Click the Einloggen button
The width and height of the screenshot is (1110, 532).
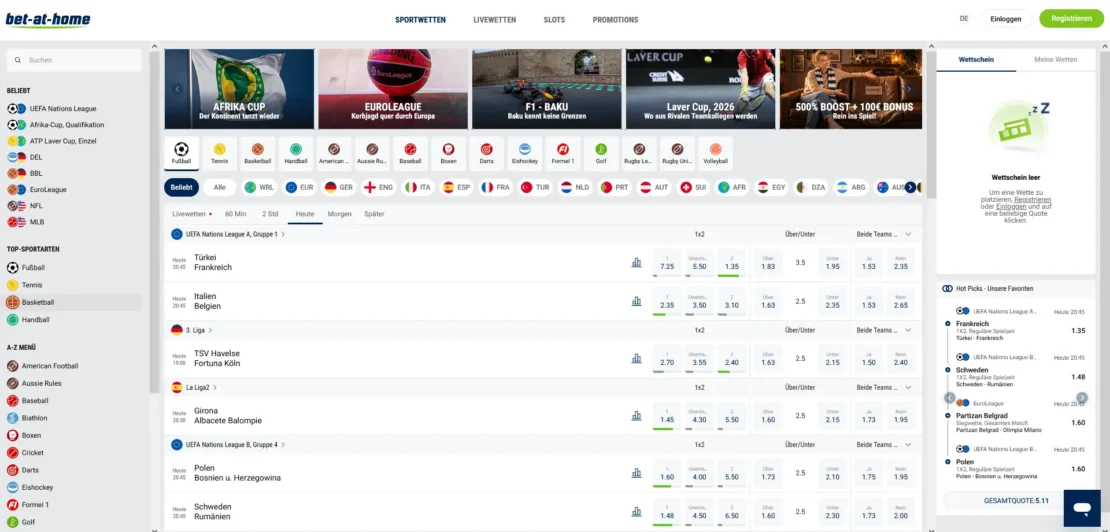point(1006,19)
